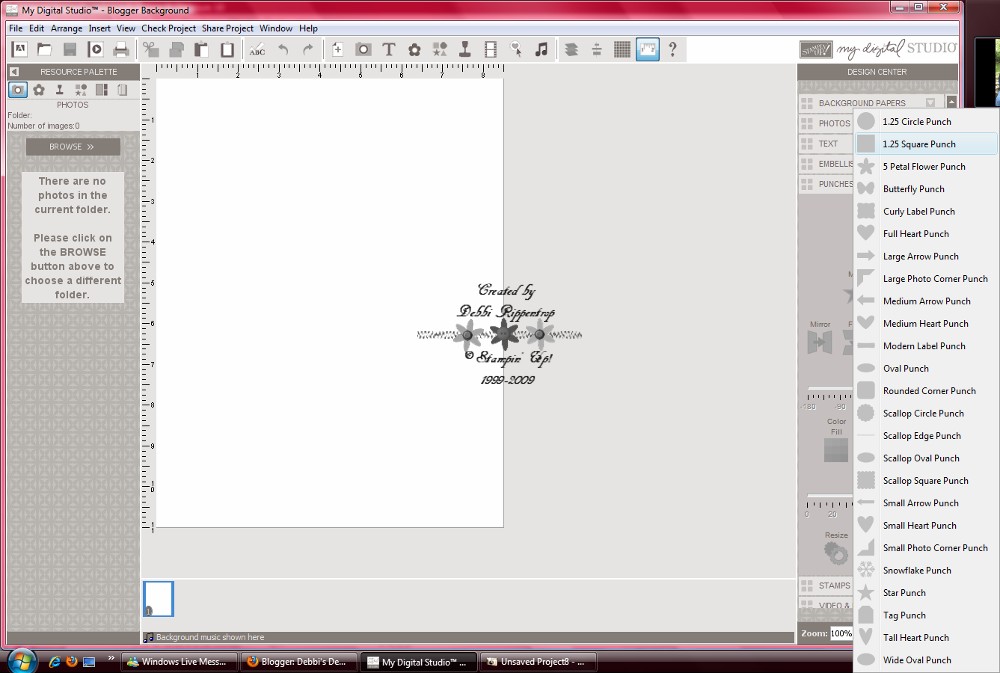Viewport: 1000px width, 673px height.
Task: Click the scissors cut icon
Action: coord(151,49)
